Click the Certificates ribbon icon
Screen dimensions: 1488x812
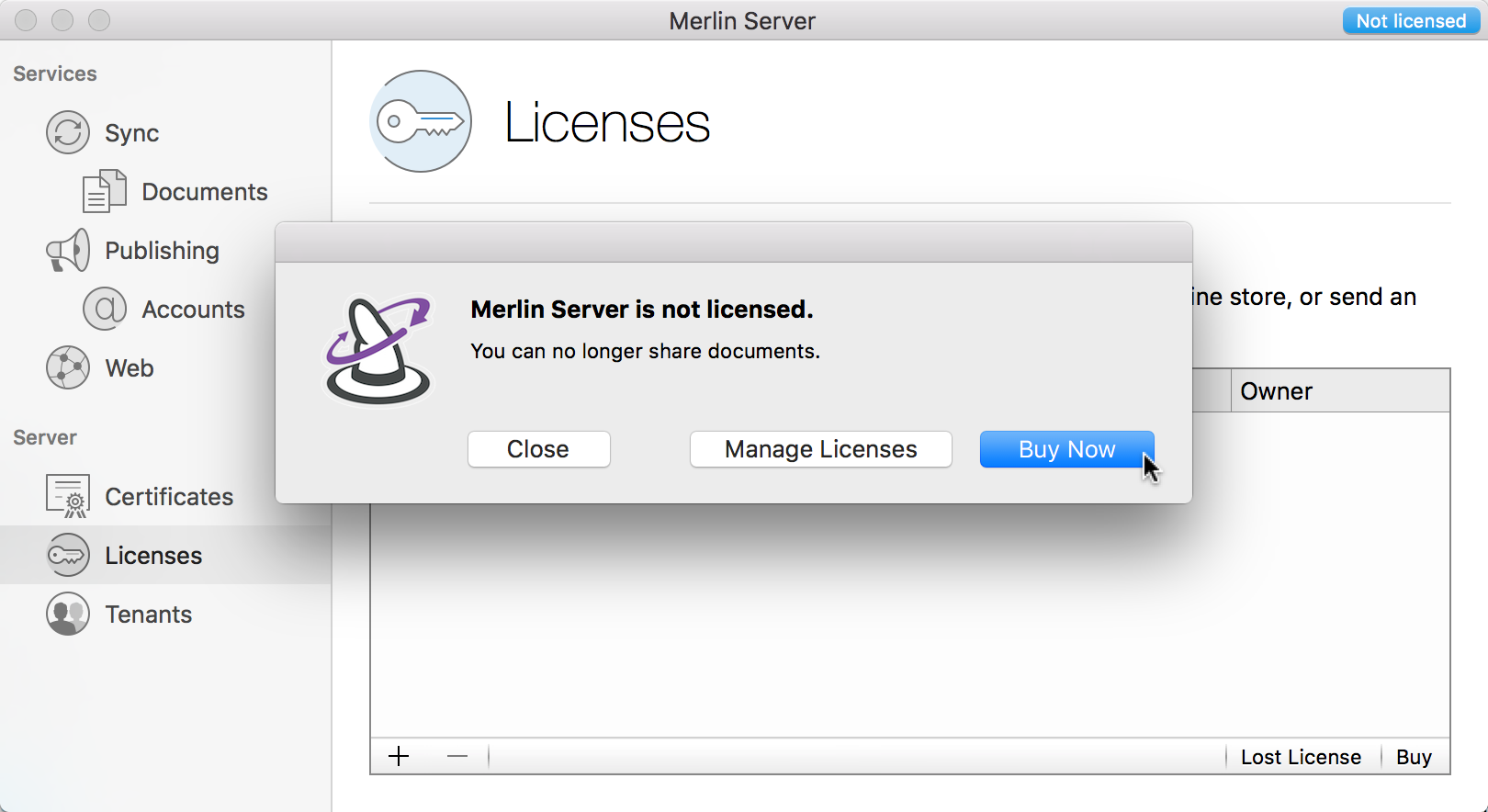point(68,496)
